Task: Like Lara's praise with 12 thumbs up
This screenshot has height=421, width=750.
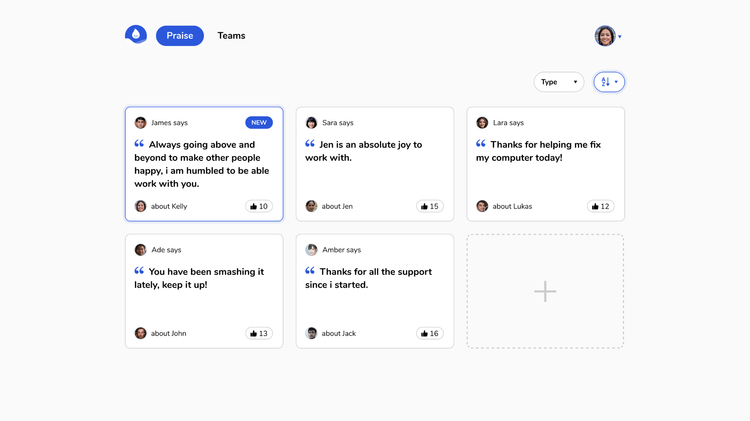Action: pyautogui.click(x=600, y=206)
